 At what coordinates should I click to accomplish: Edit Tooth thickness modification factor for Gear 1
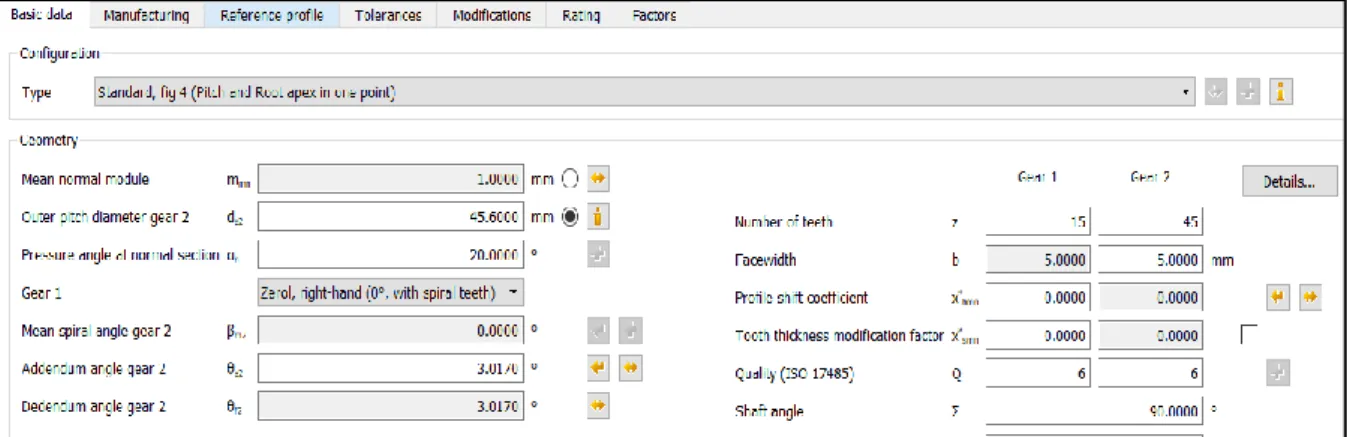pyautogui.click(x=1038, y=335)
